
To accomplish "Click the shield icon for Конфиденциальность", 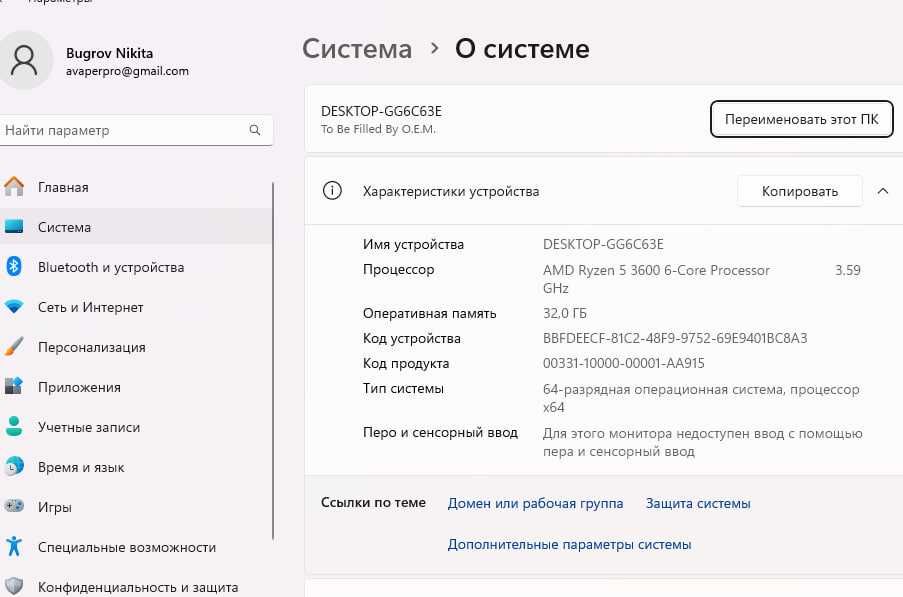I will tap(14, 586).
